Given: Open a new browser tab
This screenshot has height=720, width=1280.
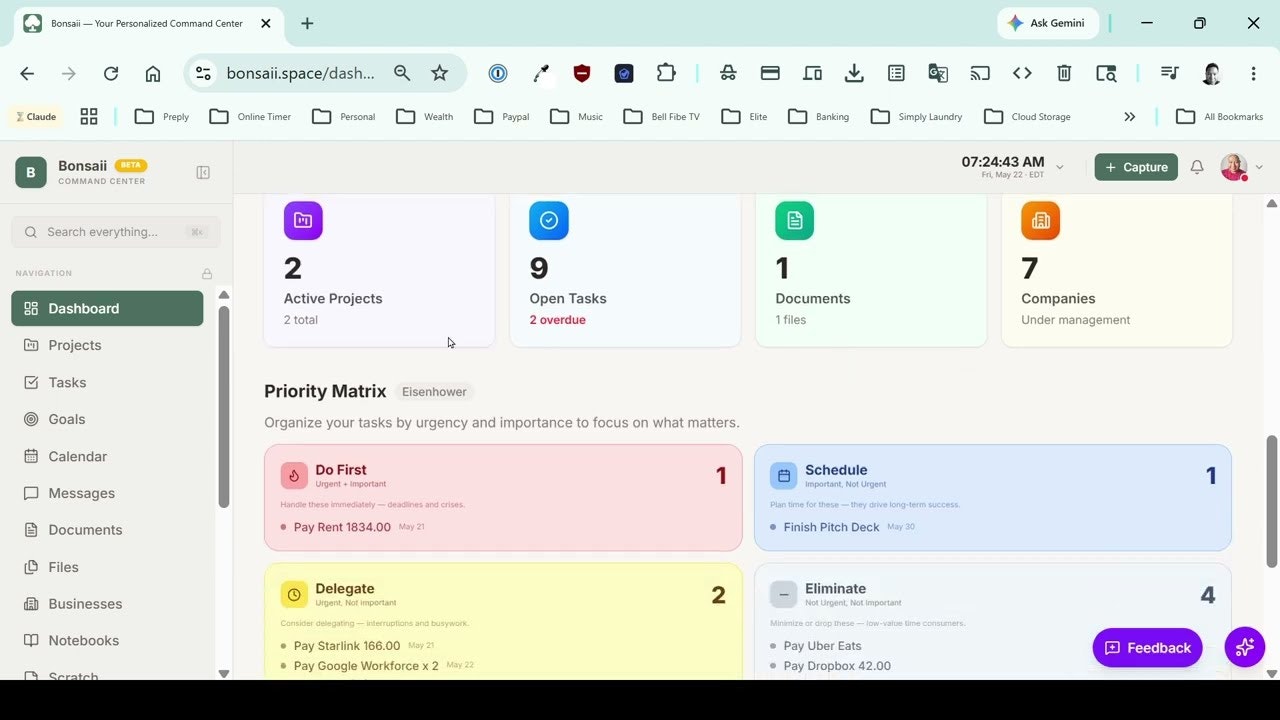Looking at the screenshot, I should coord(307,23).
